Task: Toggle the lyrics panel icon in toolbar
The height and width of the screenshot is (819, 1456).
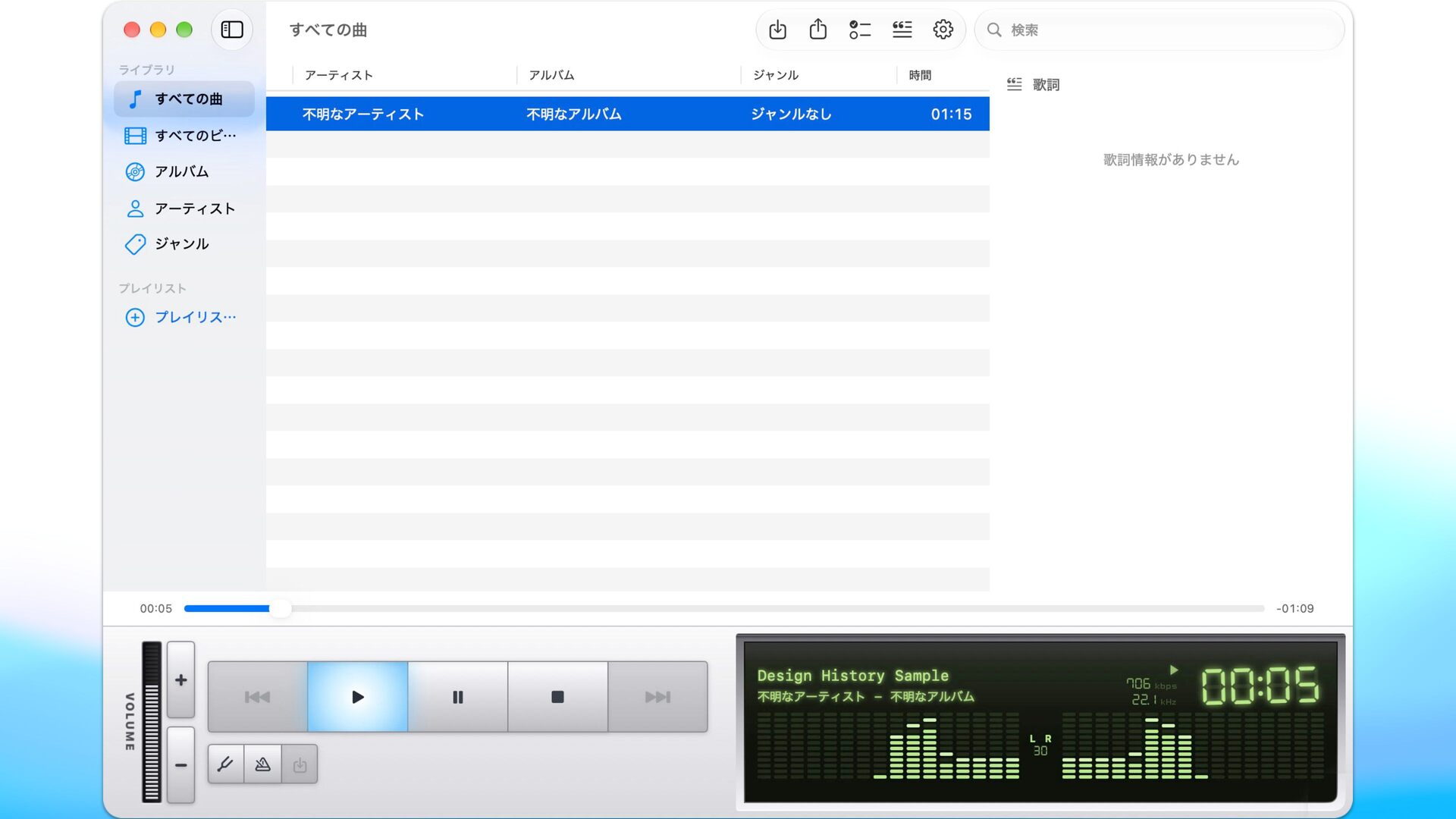Action: 902,30
